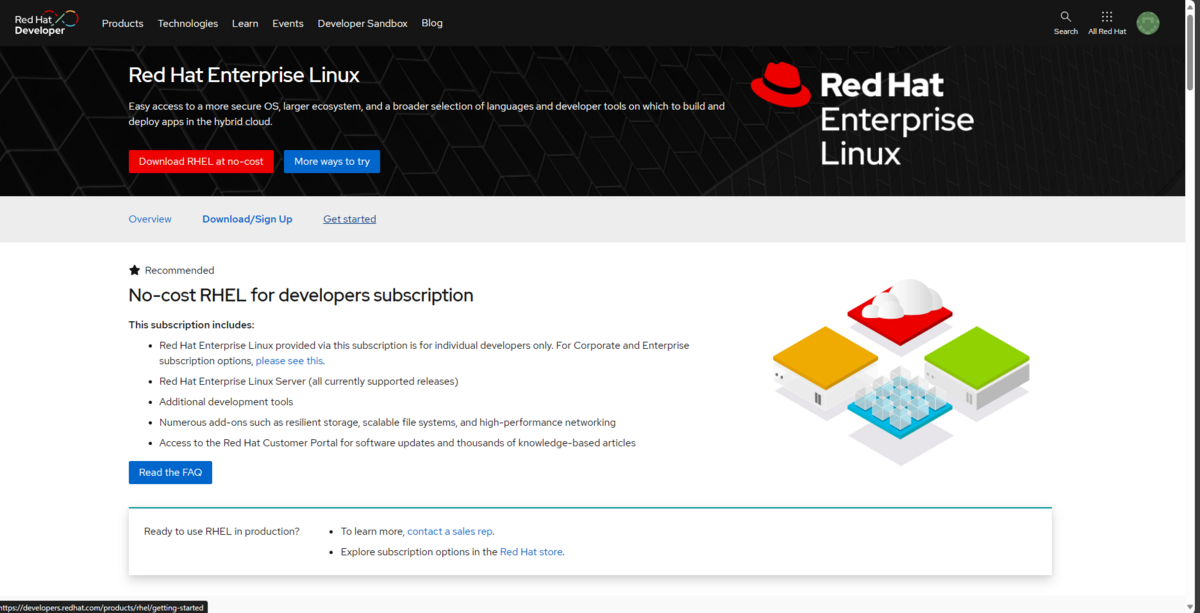Switch to the Overview tab
1200x613 pixels.
150,219
